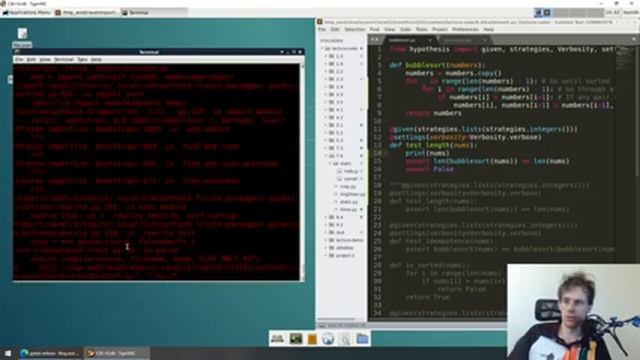Screen dimensions: 640x360
Task: Close the bubblesort.py tab
Action: point(430,40)
